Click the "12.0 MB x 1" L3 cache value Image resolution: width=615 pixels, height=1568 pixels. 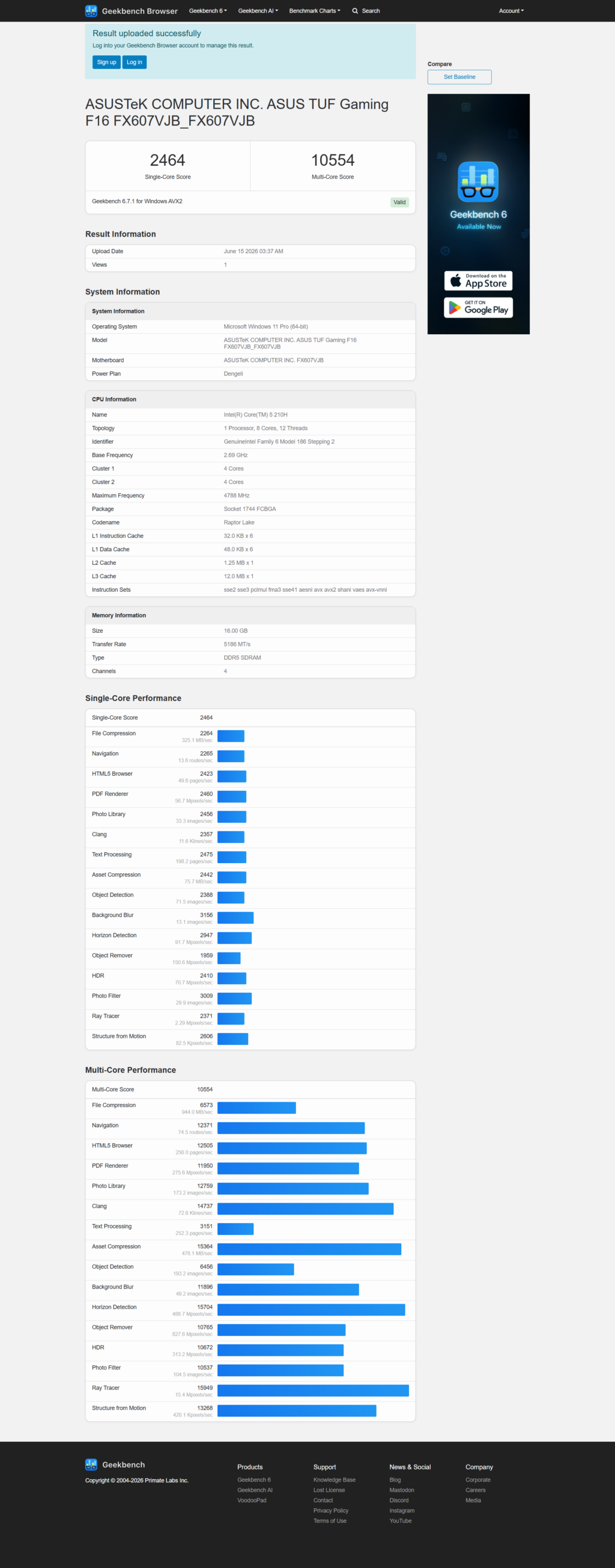point(238,576)
